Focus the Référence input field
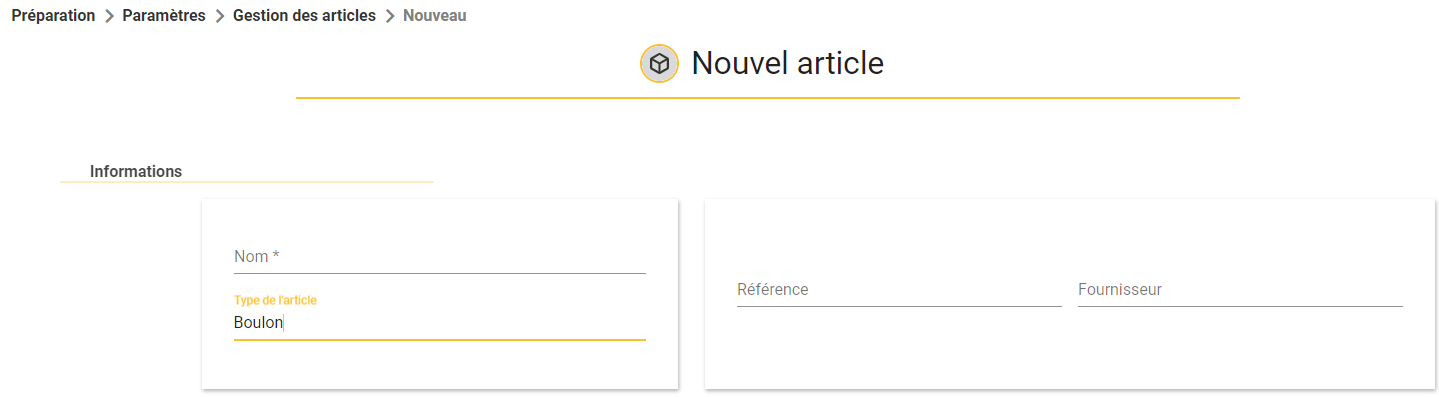Viewport: 1439px width, 397px height. [x=899, y=290]
